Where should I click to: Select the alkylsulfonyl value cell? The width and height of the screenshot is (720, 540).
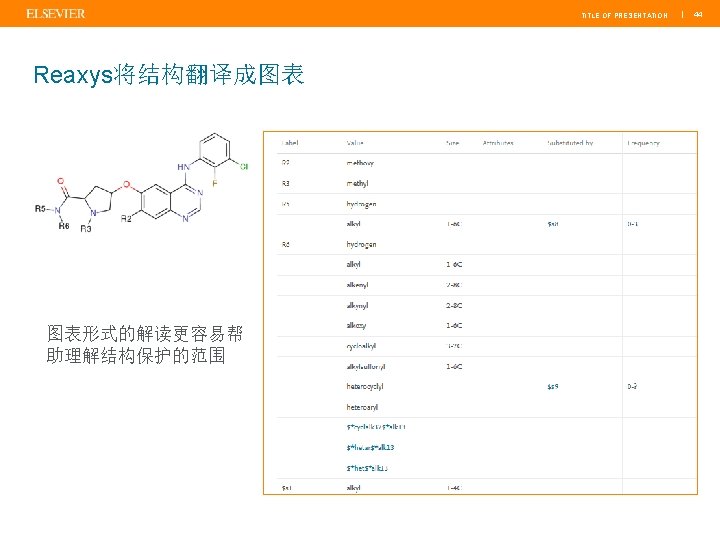[366, 366]
